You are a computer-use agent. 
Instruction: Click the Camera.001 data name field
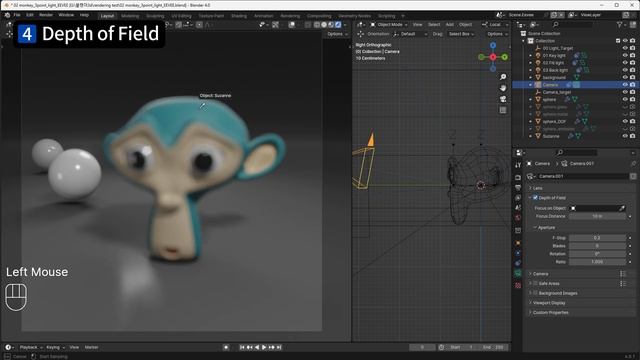click(583, 176)
